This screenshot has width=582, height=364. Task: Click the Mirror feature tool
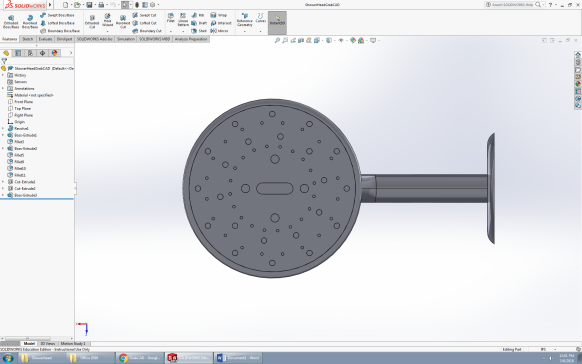(219, 31)
